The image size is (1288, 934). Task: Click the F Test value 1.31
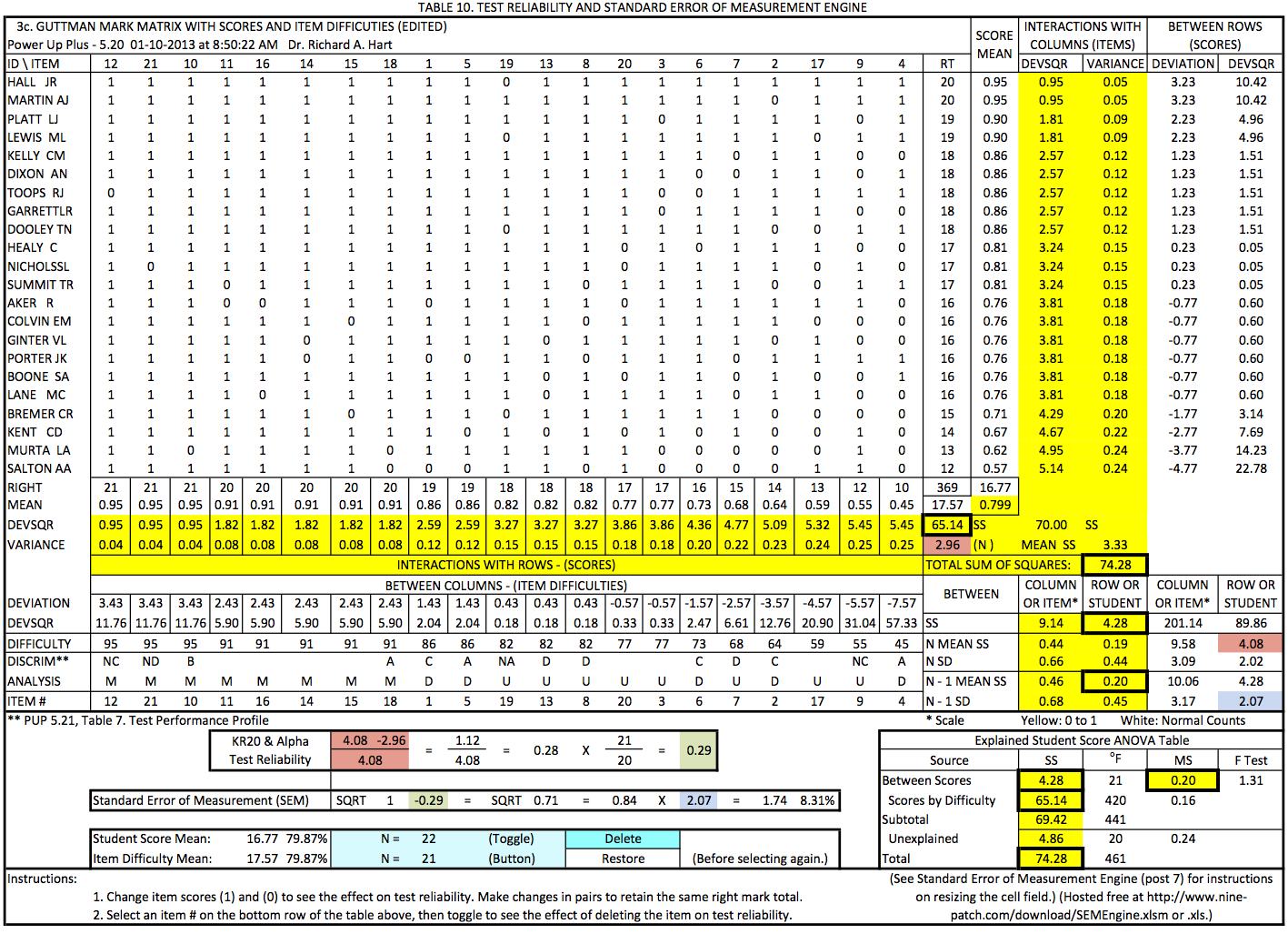(x=1250, y=780)
